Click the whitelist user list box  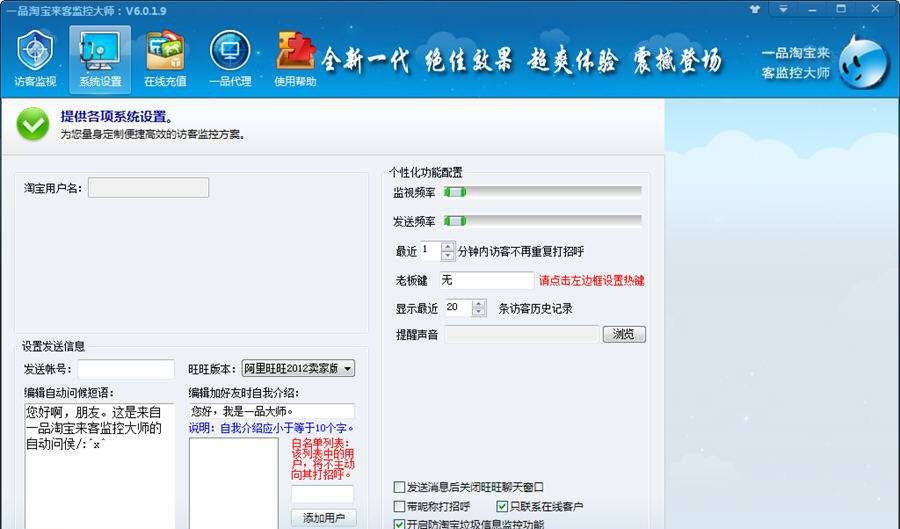[x=234, y=483]
